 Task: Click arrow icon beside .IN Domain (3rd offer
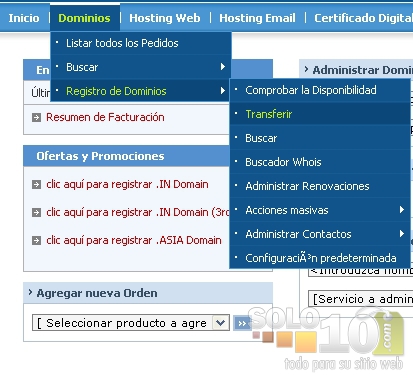pos(36,213)
